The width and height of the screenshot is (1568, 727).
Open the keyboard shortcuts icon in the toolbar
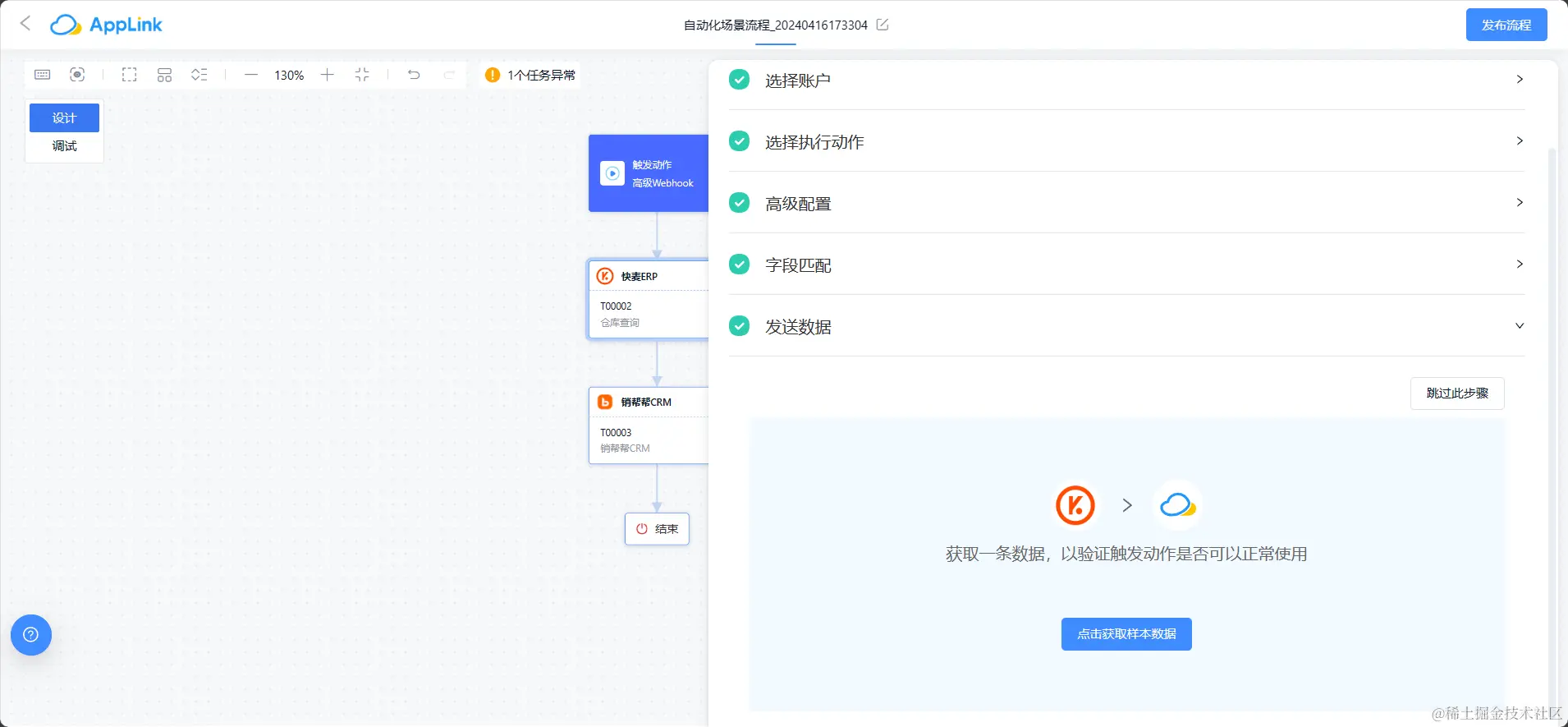43,75
